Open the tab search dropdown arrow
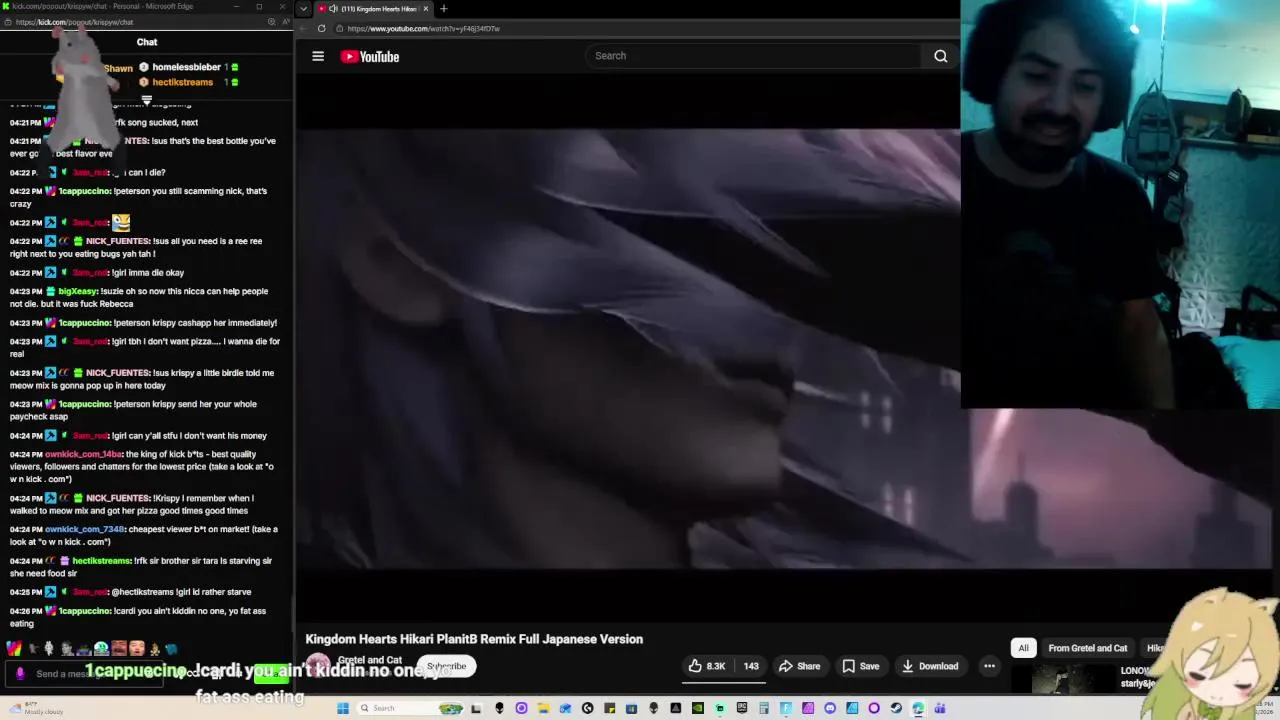This screenshot has width=1280, height=720. 304,9
